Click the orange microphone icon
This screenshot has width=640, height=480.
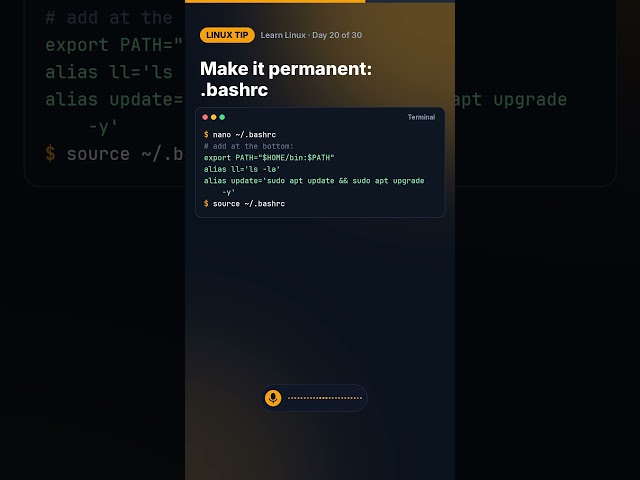[x=273, y=398]
